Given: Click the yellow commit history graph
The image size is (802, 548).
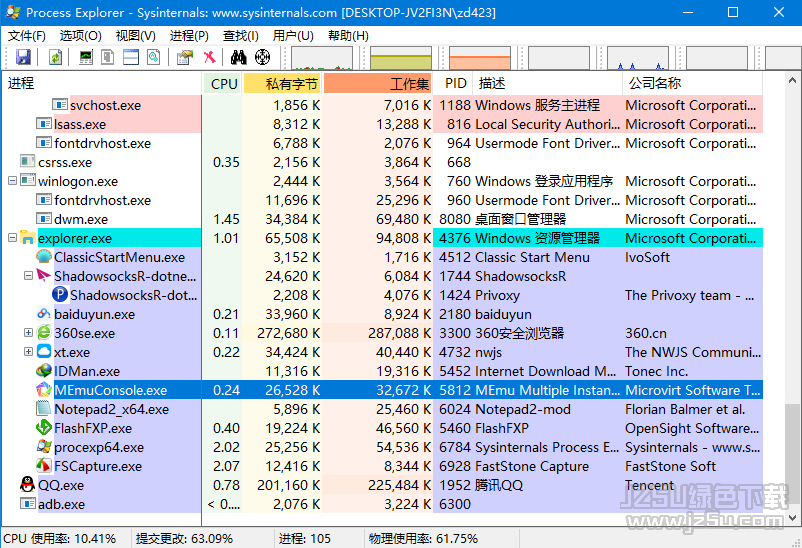Looking at the screenshot, I should [x=400, y=58].
